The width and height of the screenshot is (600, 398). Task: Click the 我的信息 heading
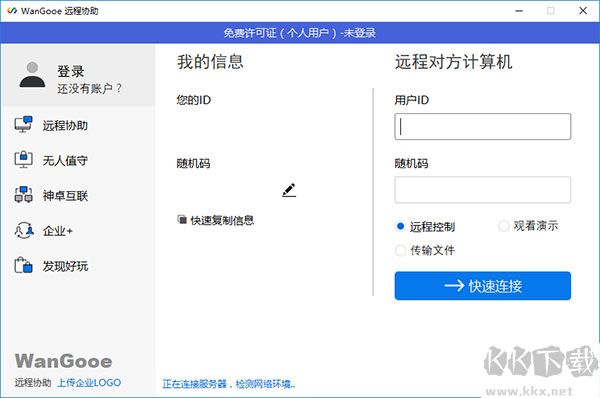coord(210,62)
